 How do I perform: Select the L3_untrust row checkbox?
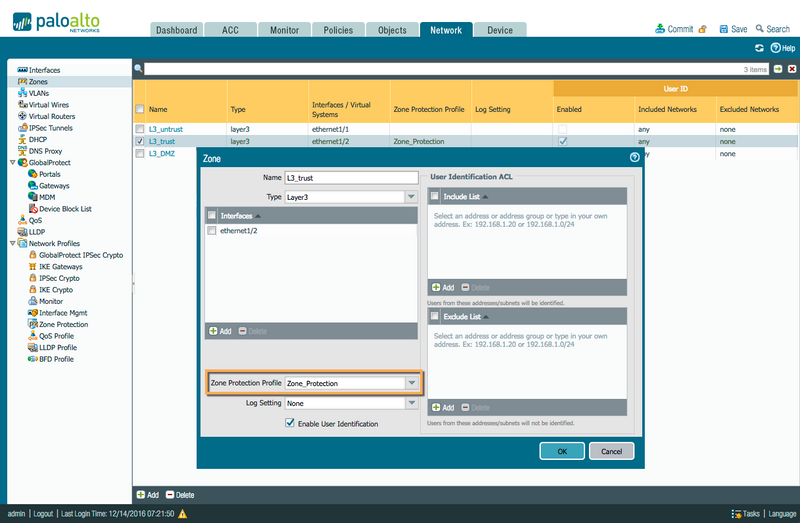139,129
